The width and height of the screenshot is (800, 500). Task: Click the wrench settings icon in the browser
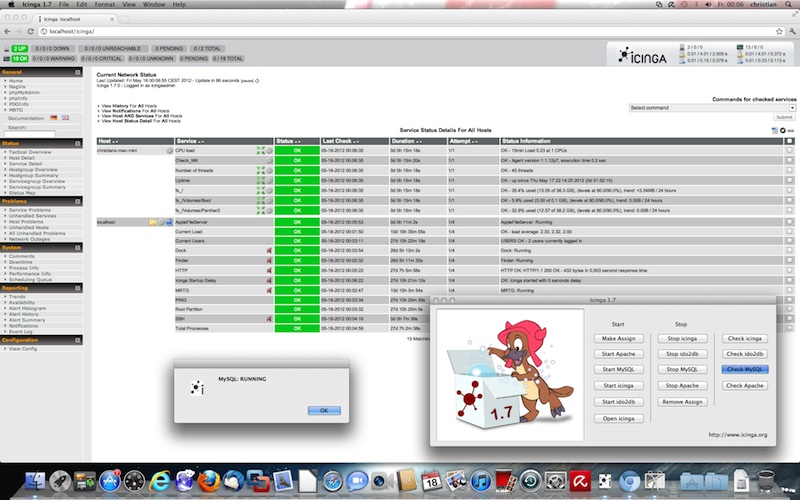pos(792,32)
